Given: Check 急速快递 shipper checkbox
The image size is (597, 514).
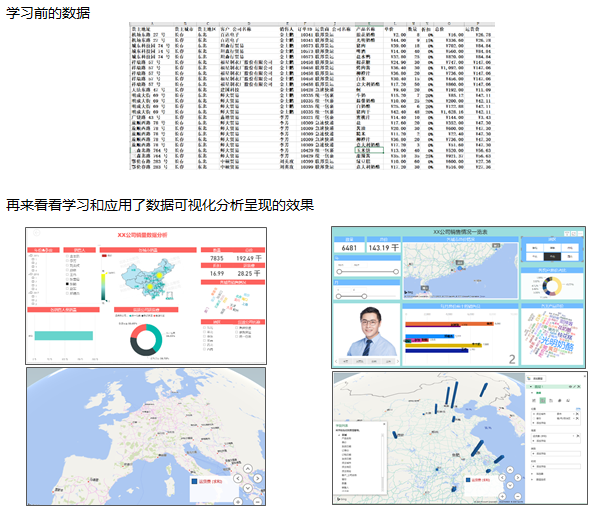Looking at the screenshot, I should (236, 327).
